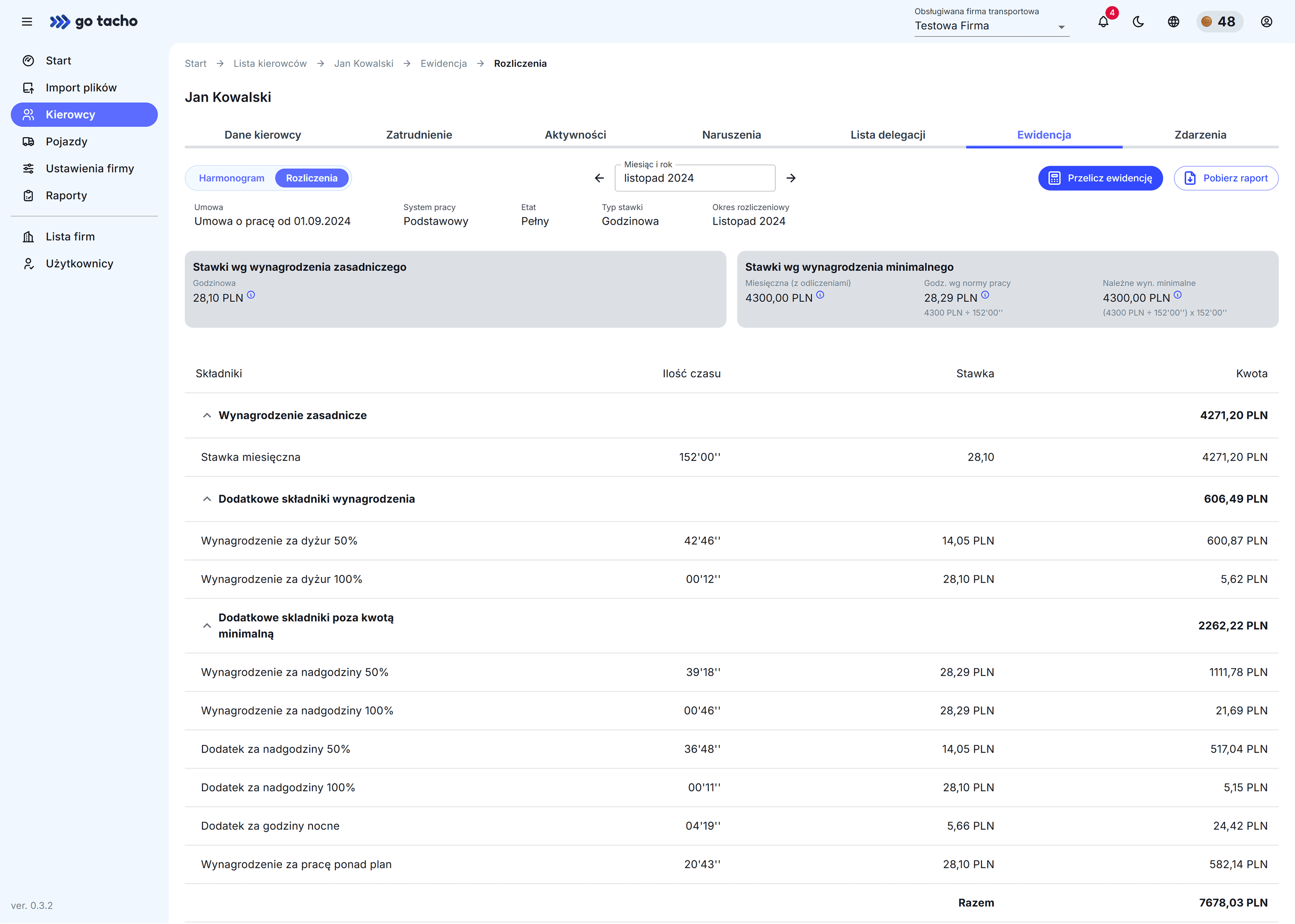Select the Ewidencja tab

[x=1044, y=135]
